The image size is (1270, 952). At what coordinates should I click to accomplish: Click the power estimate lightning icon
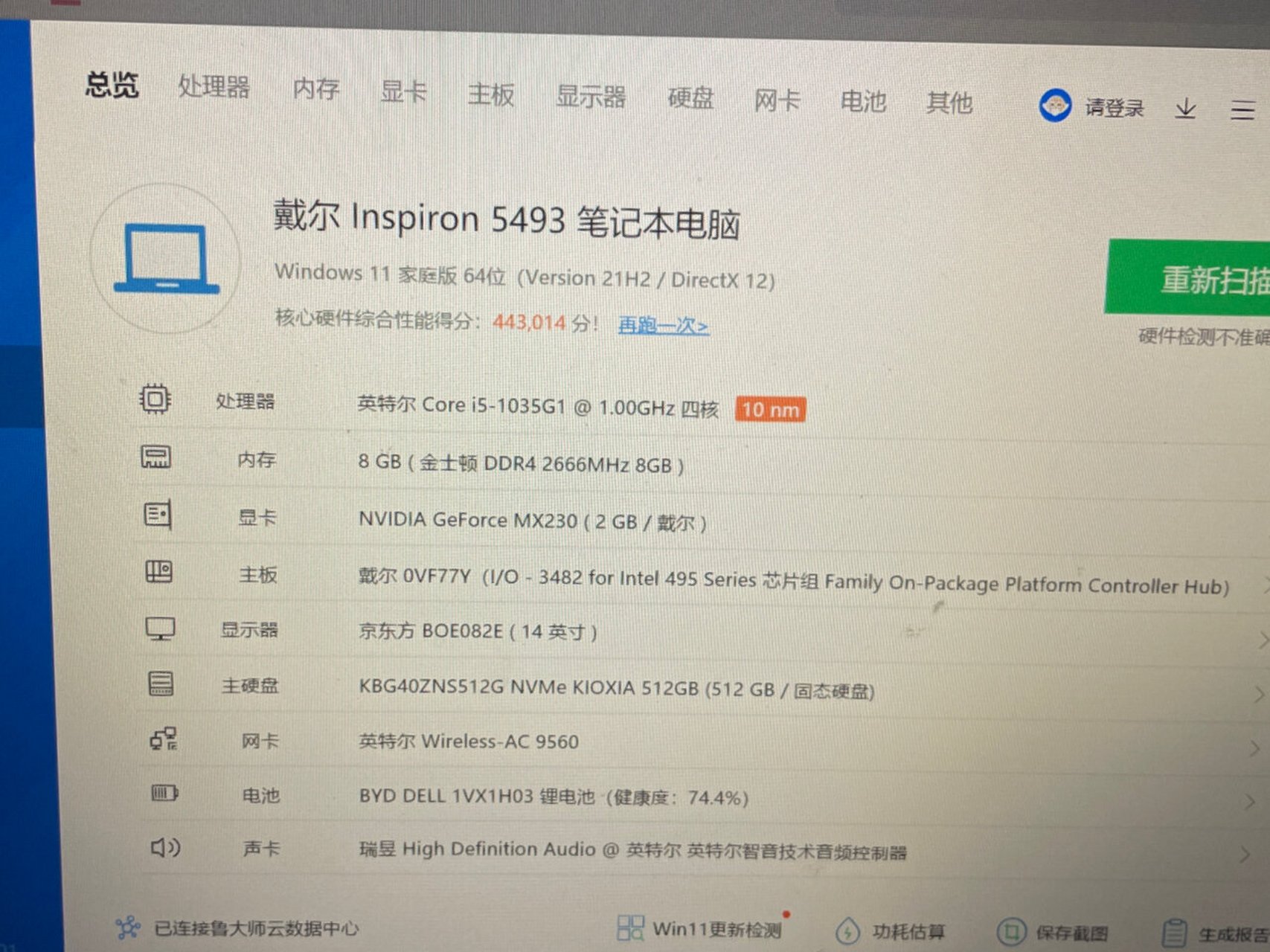pyautogui.click(x=847, y=931)
